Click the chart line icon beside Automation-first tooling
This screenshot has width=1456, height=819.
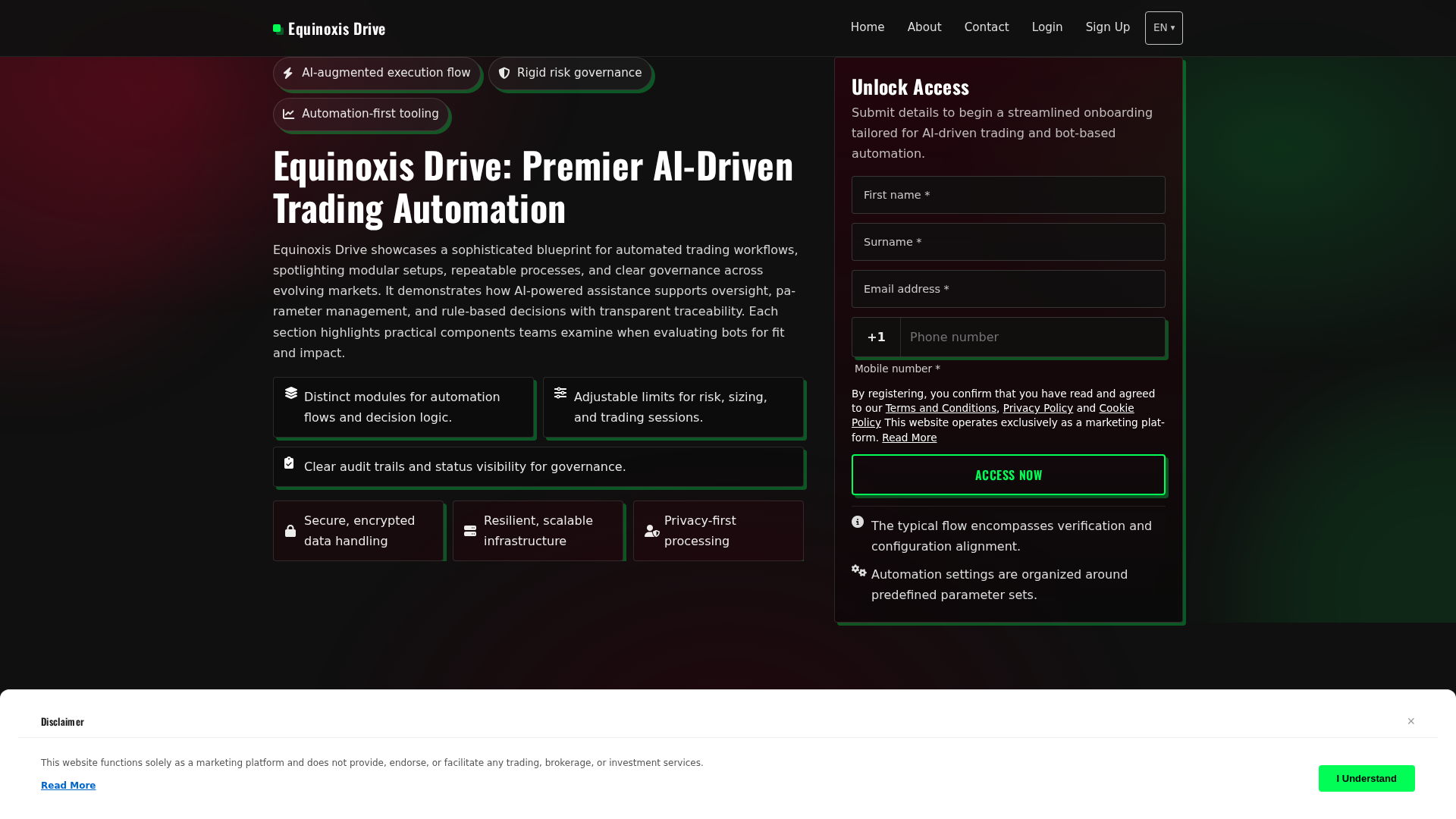point(289,114)
